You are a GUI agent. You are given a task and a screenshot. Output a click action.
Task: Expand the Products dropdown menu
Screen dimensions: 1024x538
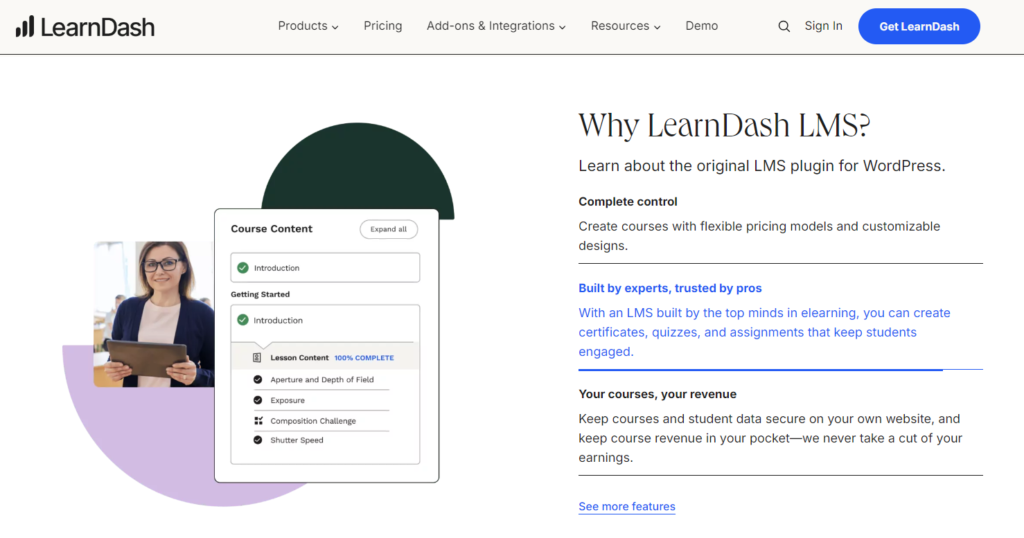coord(308,26)
